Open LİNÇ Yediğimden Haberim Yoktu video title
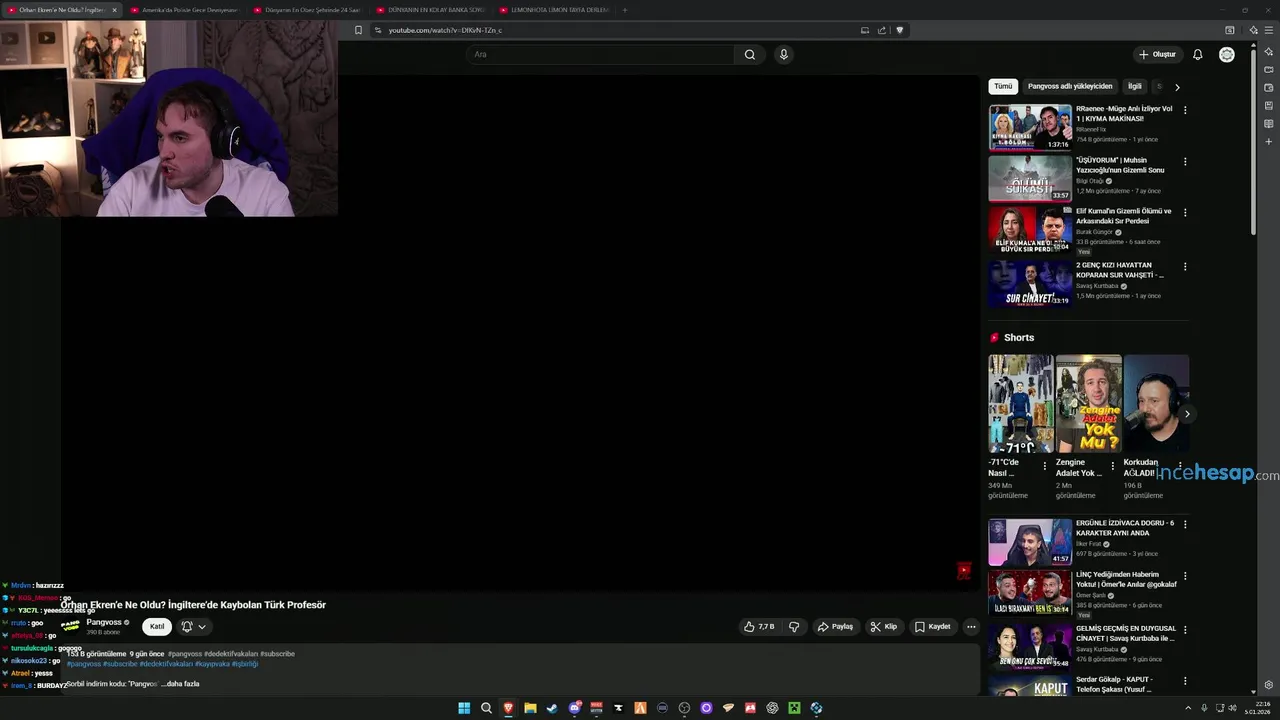 pos(1126,579)
